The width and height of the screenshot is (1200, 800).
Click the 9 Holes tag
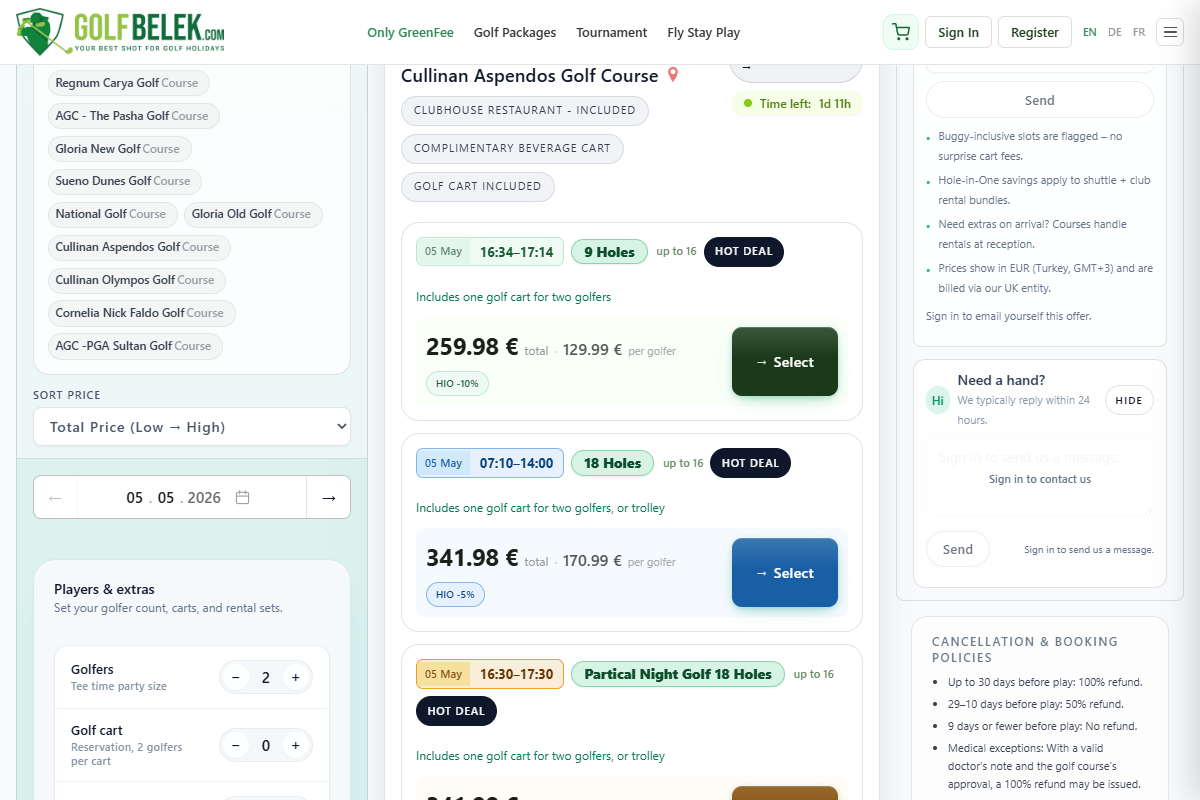coord(609,252)
